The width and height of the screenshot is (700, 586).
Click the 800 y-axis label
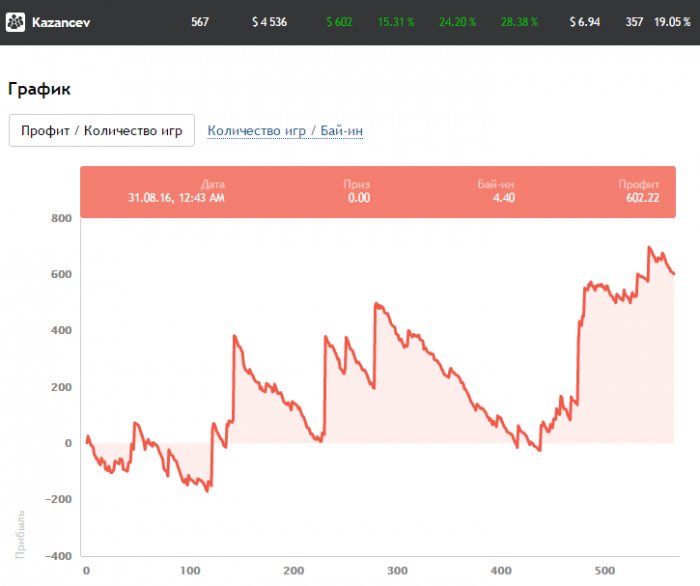(x=61, y=218)
